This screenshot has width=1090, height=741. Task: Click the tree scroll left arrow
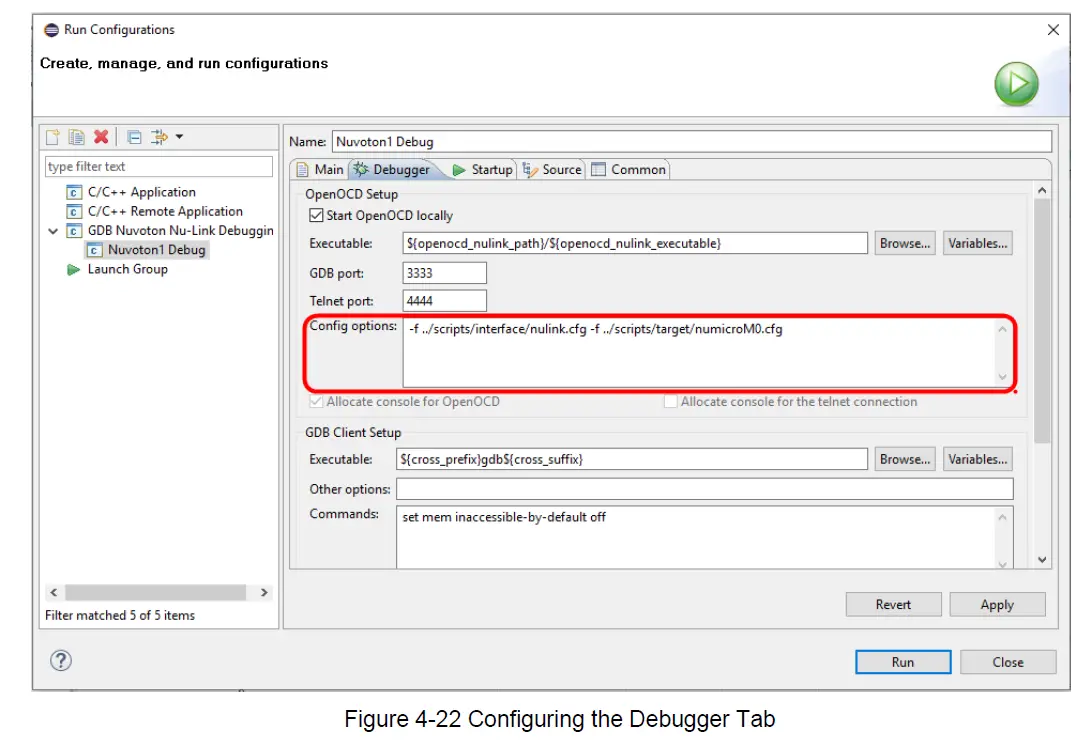(54, 592)
